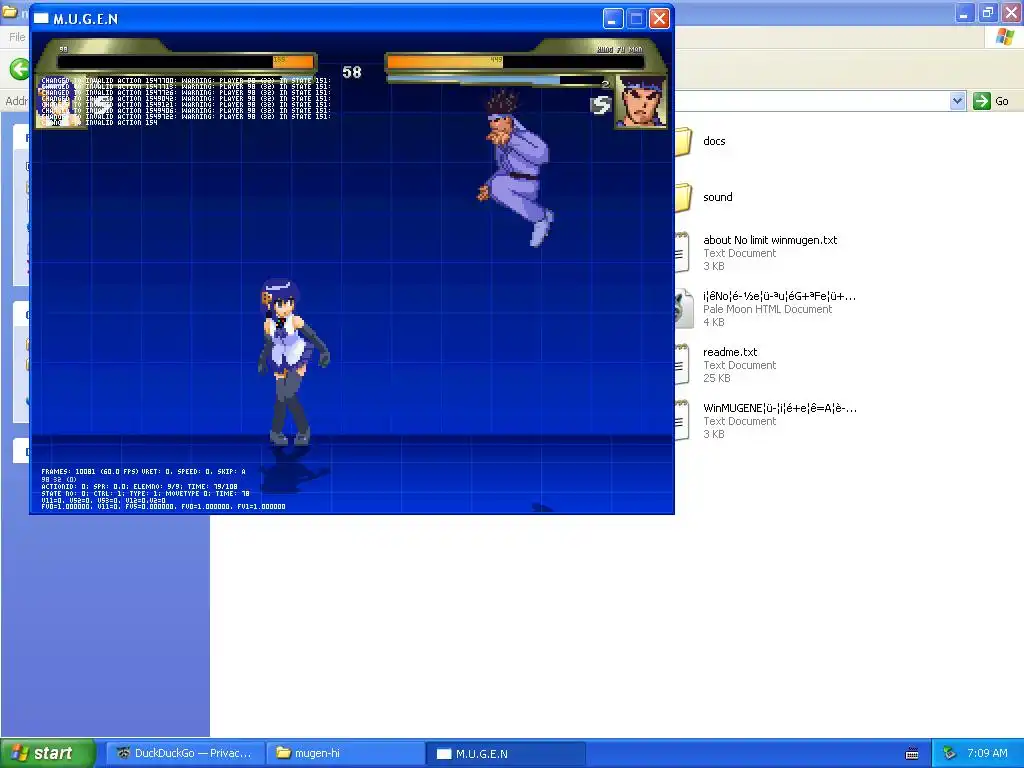Viewport: 1024px width, 768px height.
Task: Open the File menu in Explorer
Action: 17,37
